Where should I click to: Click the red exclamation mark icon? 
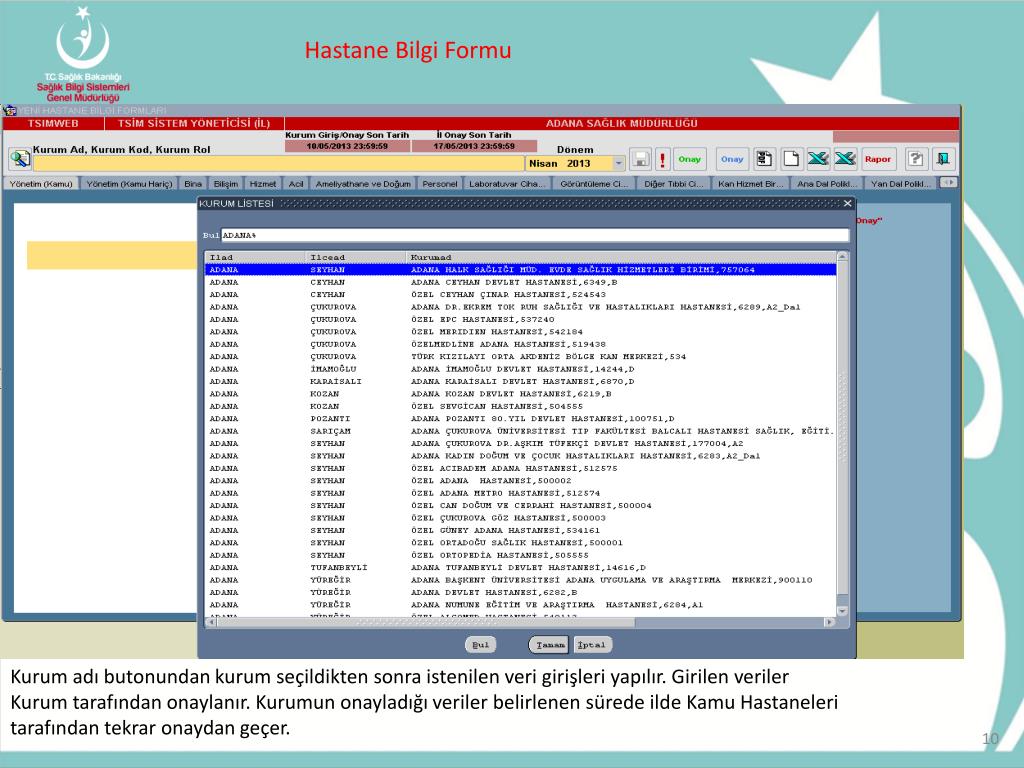click(x=662, y=159)
